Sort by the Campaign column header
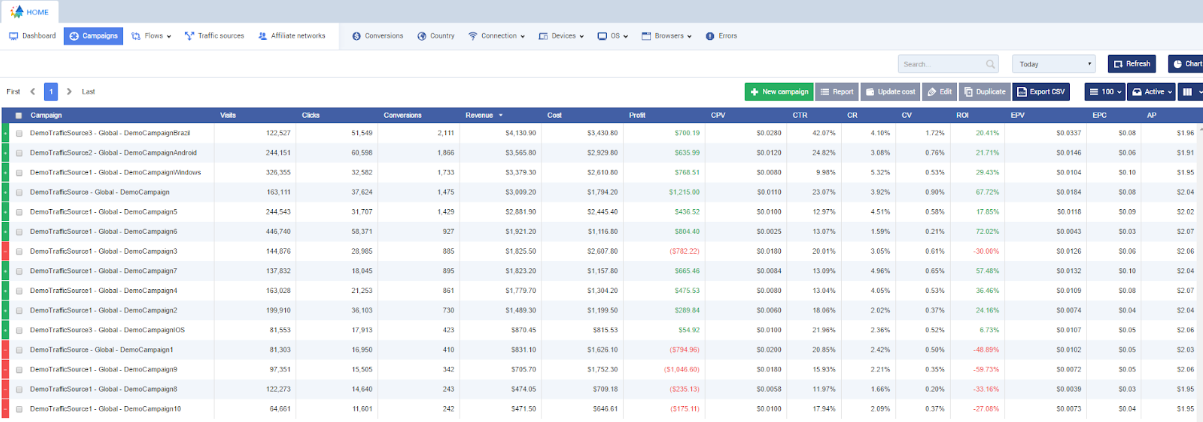The height and width of the screenshot is (422, 1203). (46, 116)
